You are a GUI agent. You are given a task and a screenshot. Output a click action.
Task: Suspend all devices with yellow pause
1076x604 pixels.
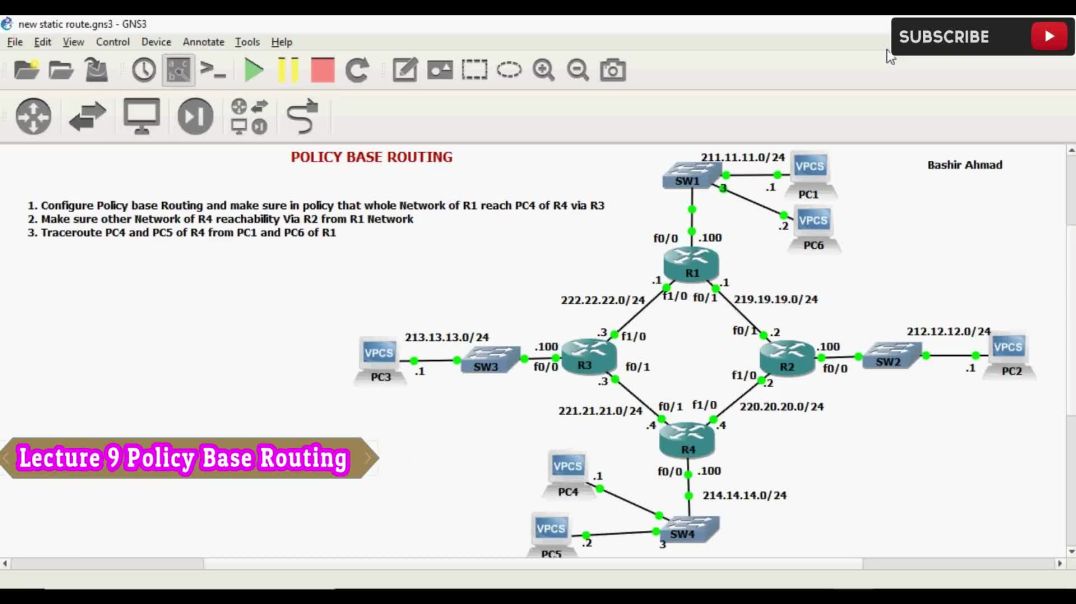[x=288, y=70]
